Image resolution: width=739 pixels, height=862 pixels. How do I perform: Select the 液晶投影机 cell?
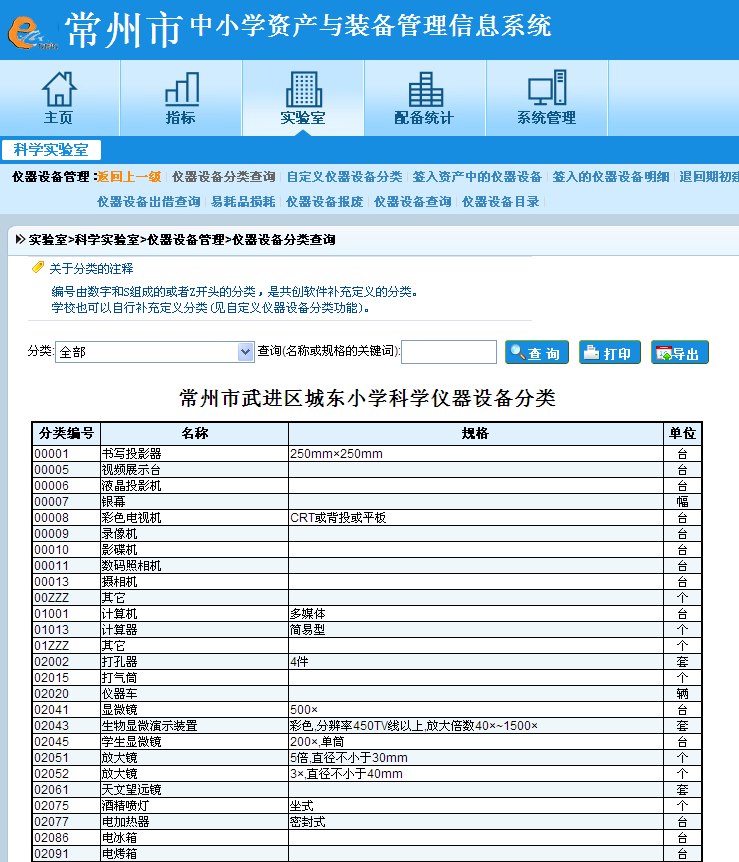click(x=195, y=486)
